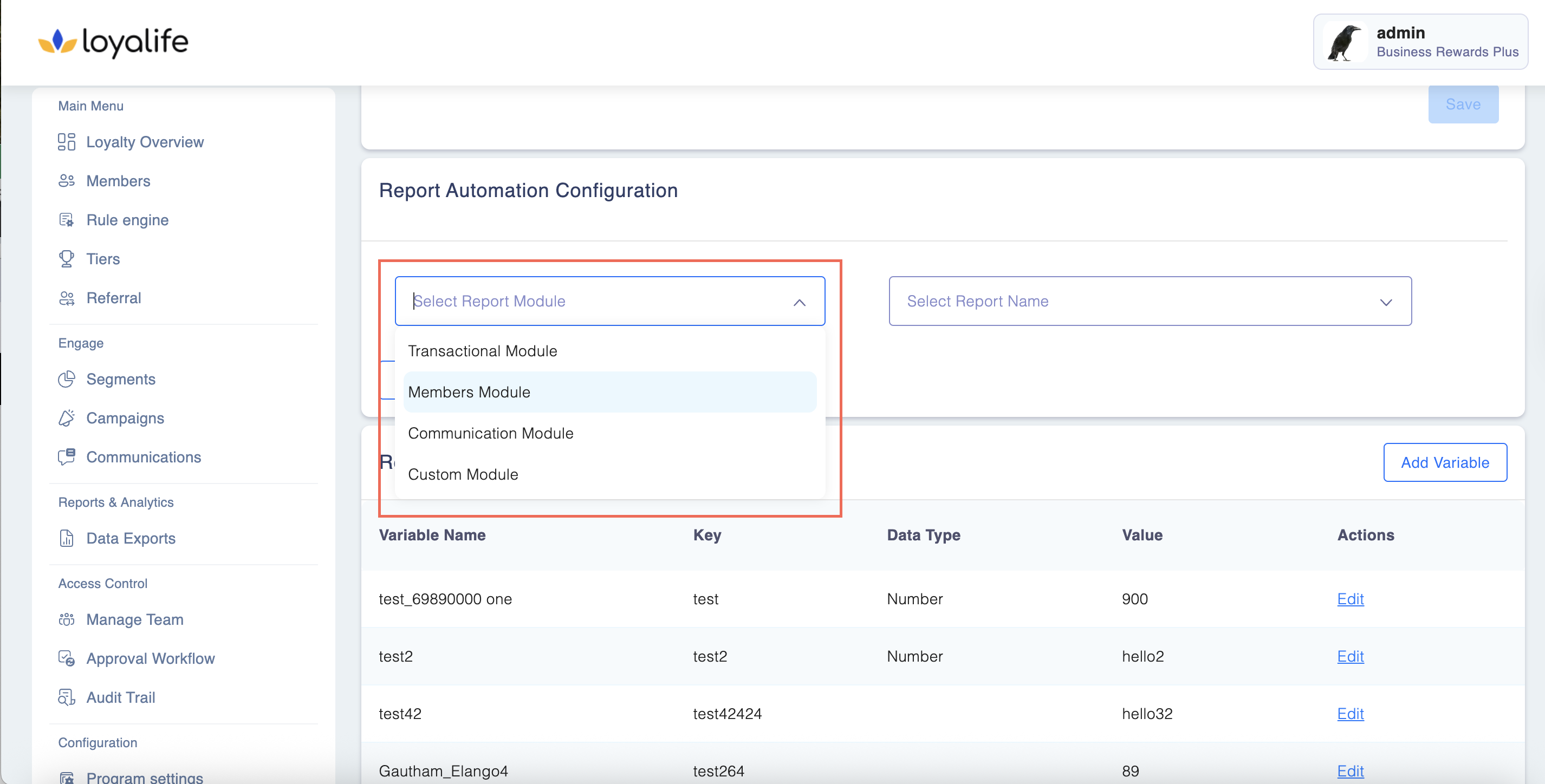Click the Campaigns megaphone icon
This screenshot has height=784, width=1545.
(x=66, y=419)
